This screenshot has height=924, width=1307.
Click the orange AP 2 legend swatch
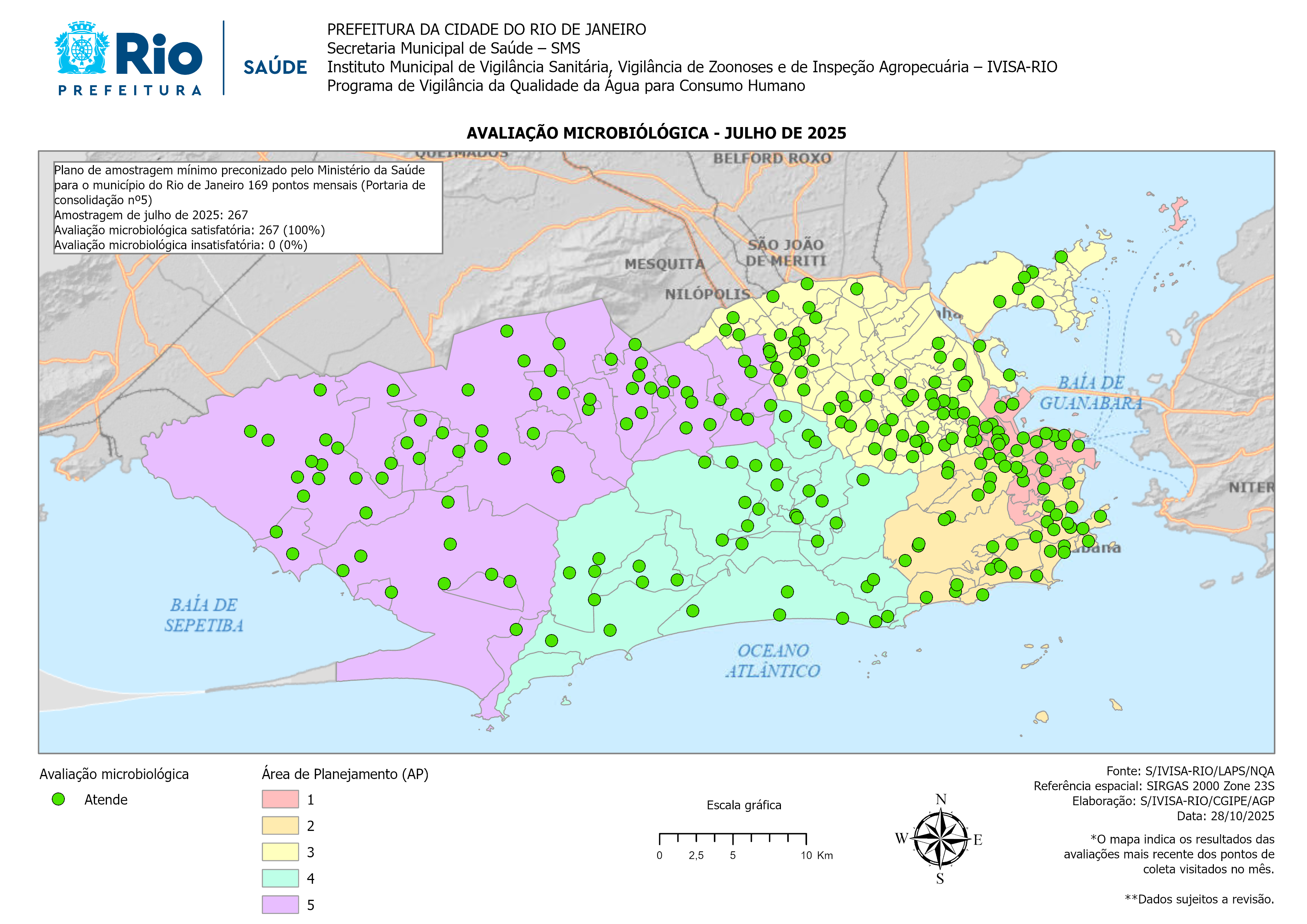[280, 826]
